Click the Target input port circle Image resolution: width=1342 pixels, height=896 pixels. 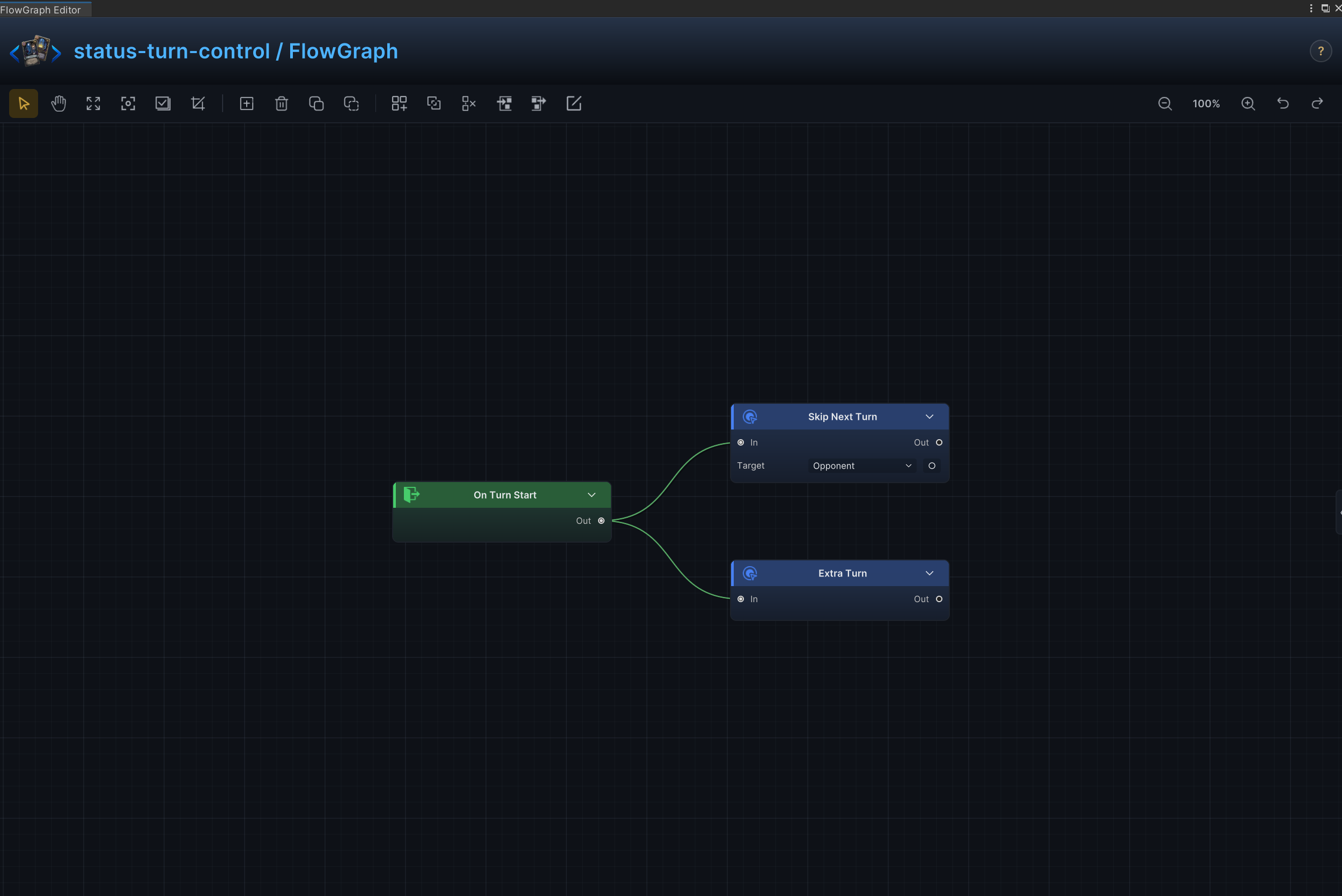coord(932,466)
